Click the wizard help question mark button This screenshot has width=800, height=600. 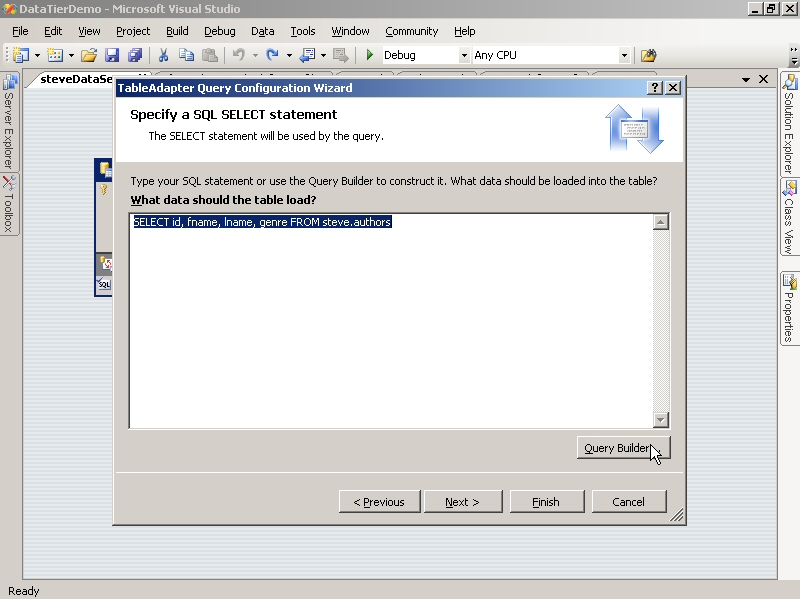(x=655, y=88)
